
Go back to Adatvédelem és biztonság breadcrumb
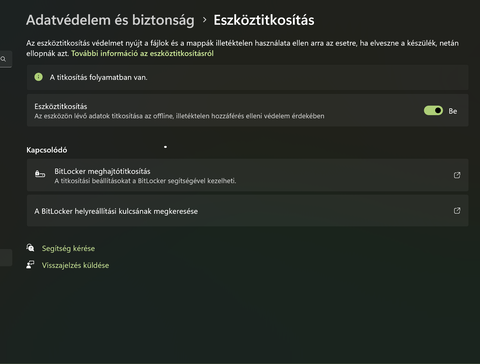click(x=110, y=20)
